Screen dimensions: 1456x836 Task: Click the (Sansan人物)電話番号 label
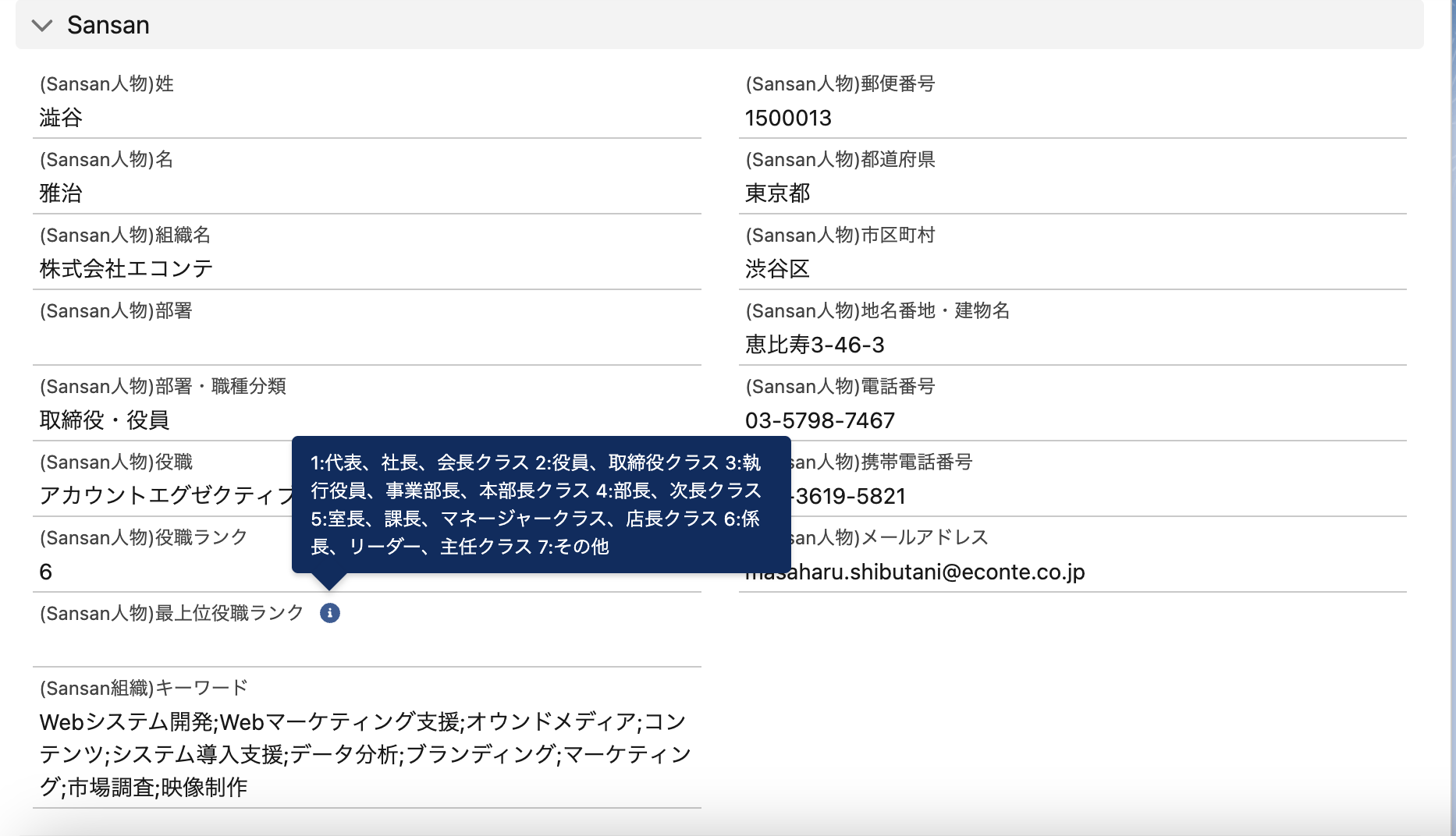pyautogui.click(x=840, y=386)
